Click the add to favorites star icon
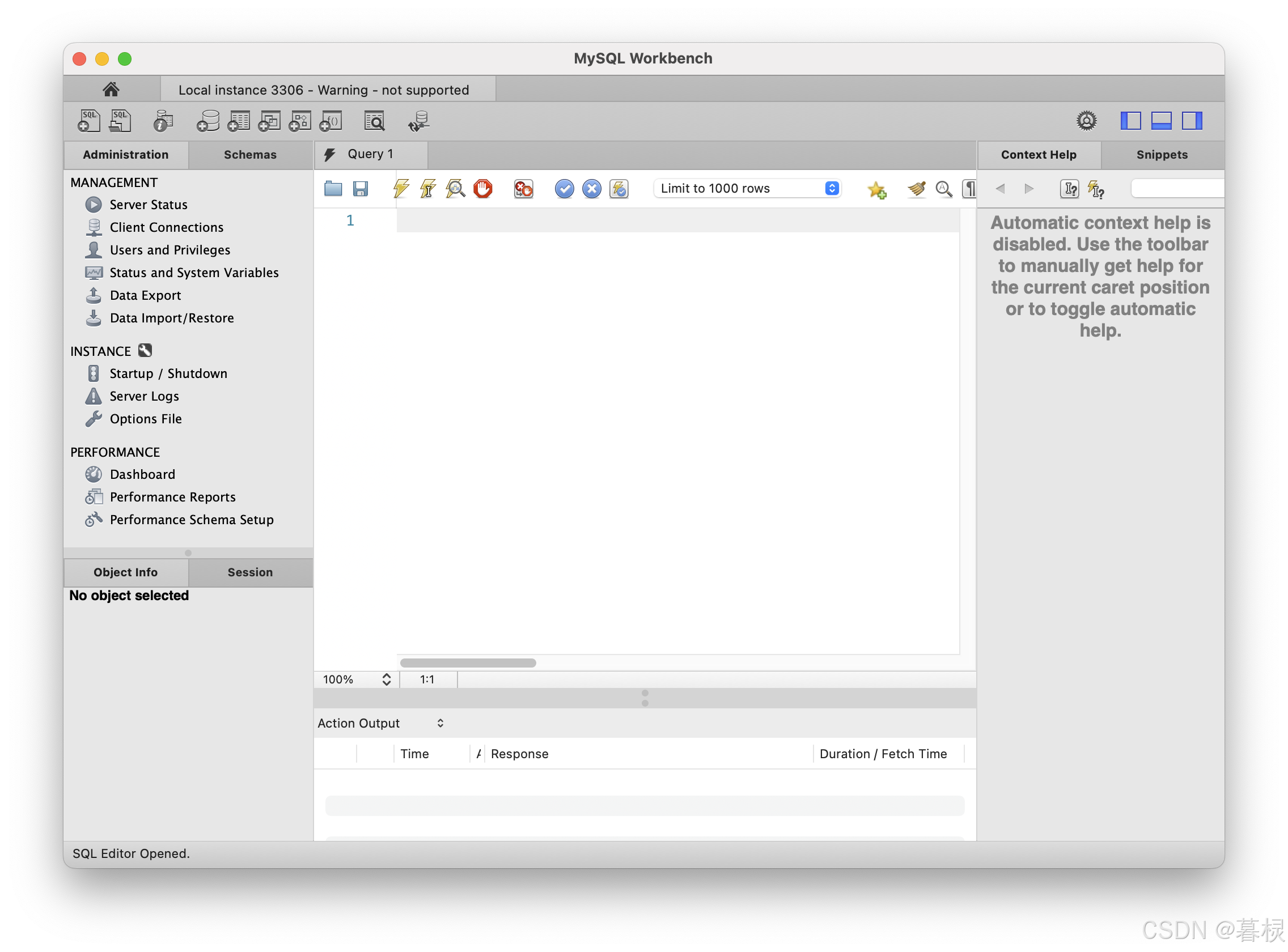The height and width of the screenshot is (952, 1288). point(876,189)
